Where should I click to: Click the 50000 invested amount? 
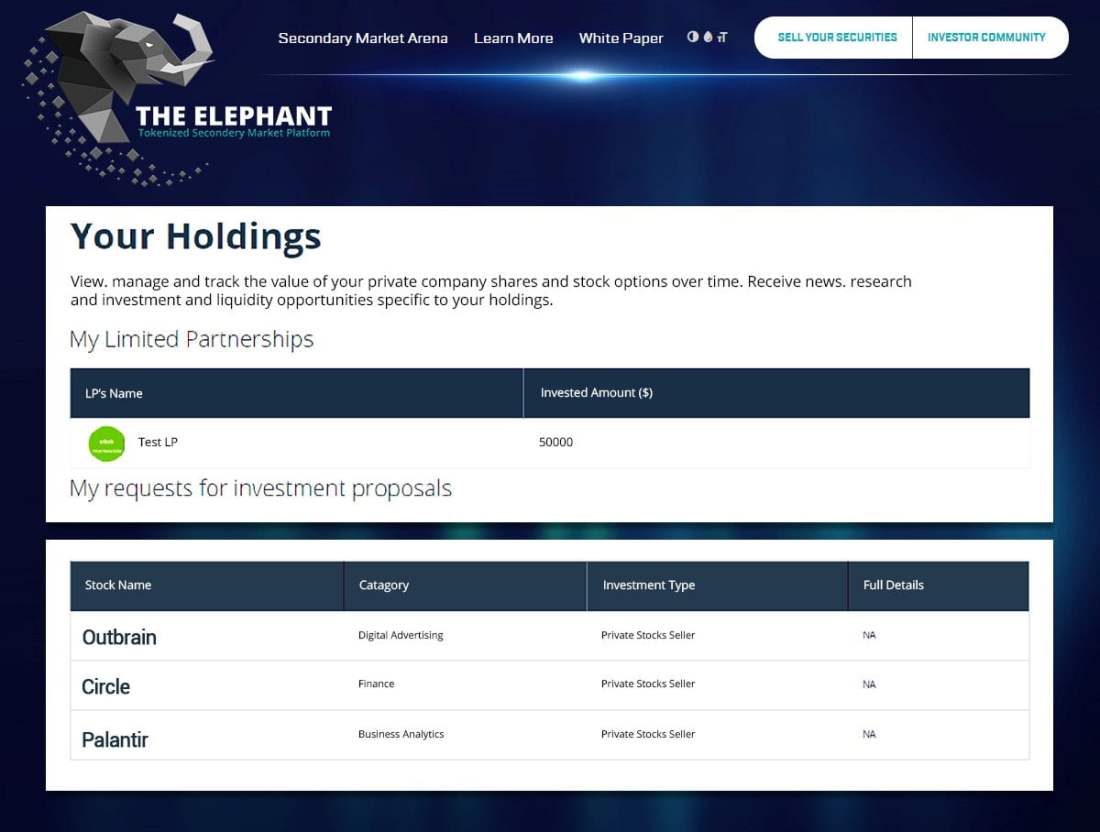(556, 442)
